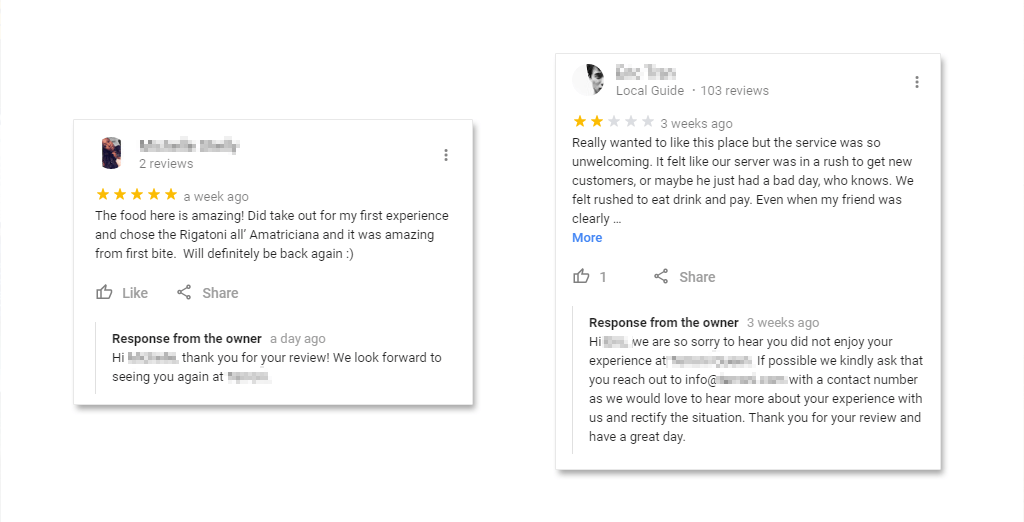Viewport: 1024px width, 522px height.
Task: Click the fifth gold star of the five-star rating
Action: [x=171, y=194]
